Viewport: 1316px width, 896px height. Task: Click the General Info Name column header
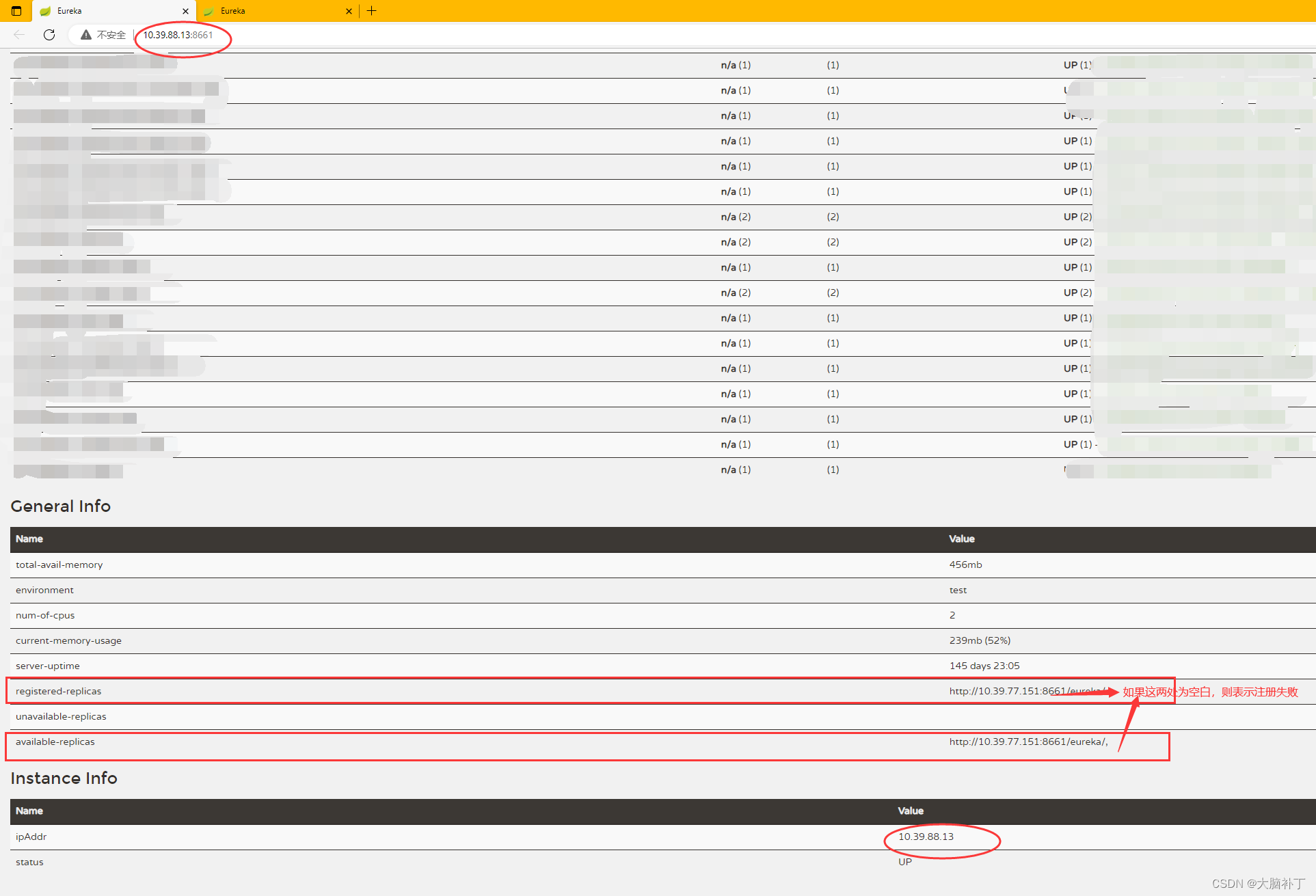coord(29,539)
